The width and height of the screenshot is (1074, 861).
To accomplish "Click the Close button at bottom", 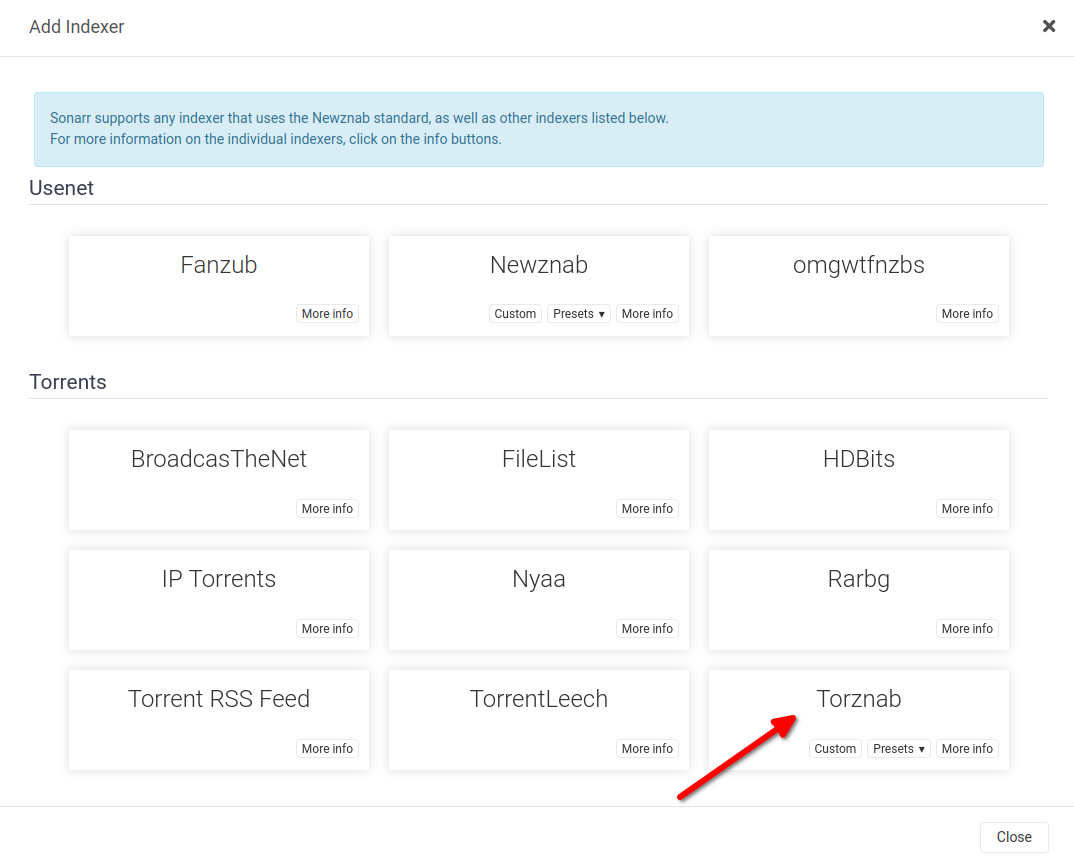I will pos(1014,837).
